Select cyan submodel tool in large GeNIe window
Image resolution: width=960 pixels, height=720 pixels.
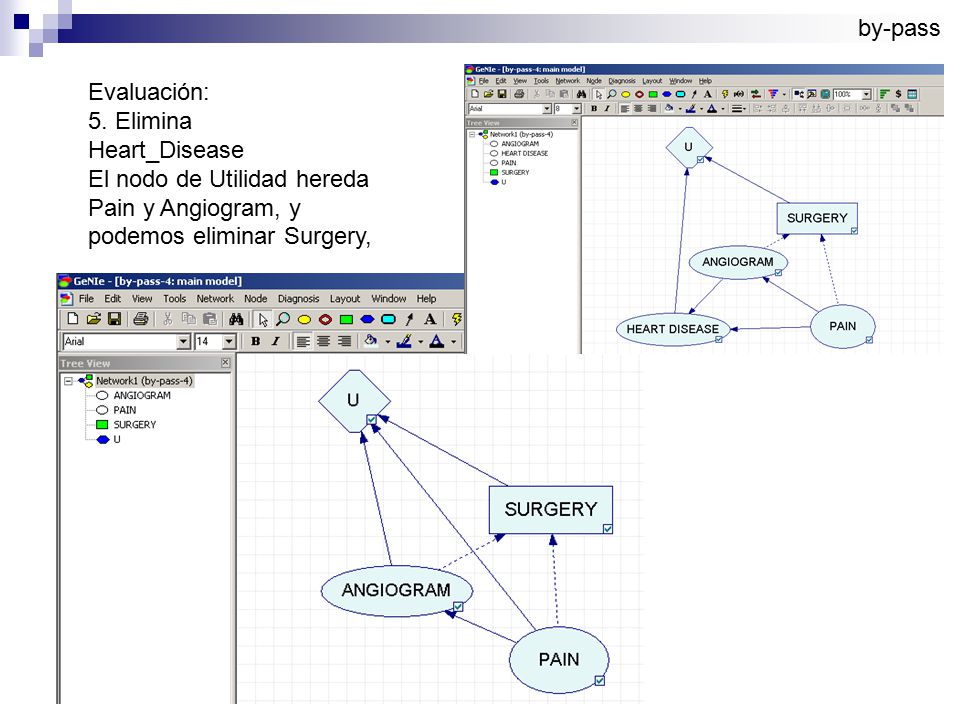pyautogui.click(x=388, y=320)
